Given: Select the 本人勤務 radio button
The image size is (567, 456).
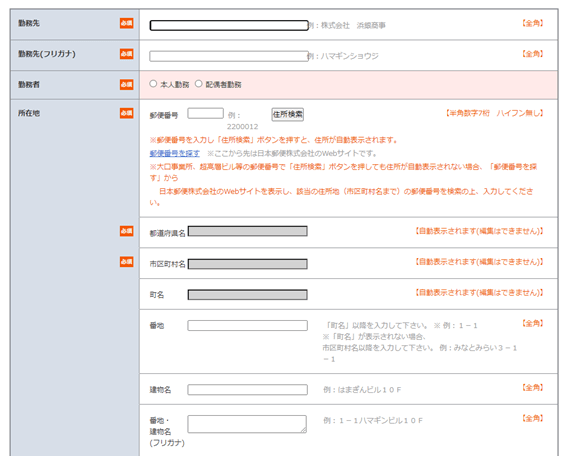Looking at the screenshot, I should pyautogui.click(x=153, y=84).
